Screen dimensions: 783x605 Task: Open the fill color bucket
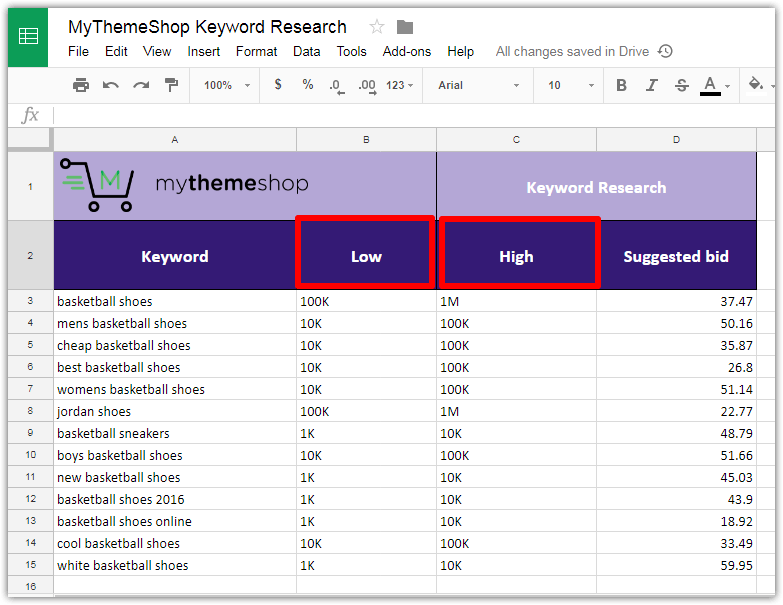[x=757, y=84]
